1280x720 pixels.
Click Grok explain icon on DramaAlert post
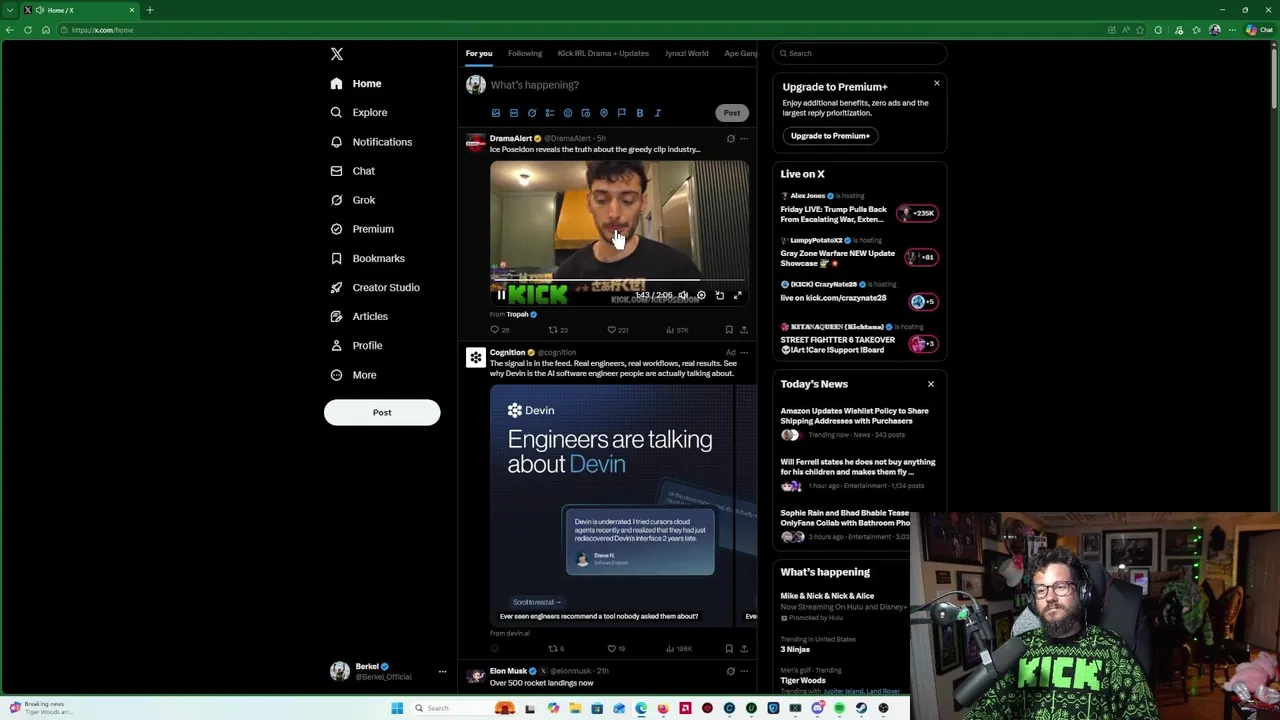730,139
